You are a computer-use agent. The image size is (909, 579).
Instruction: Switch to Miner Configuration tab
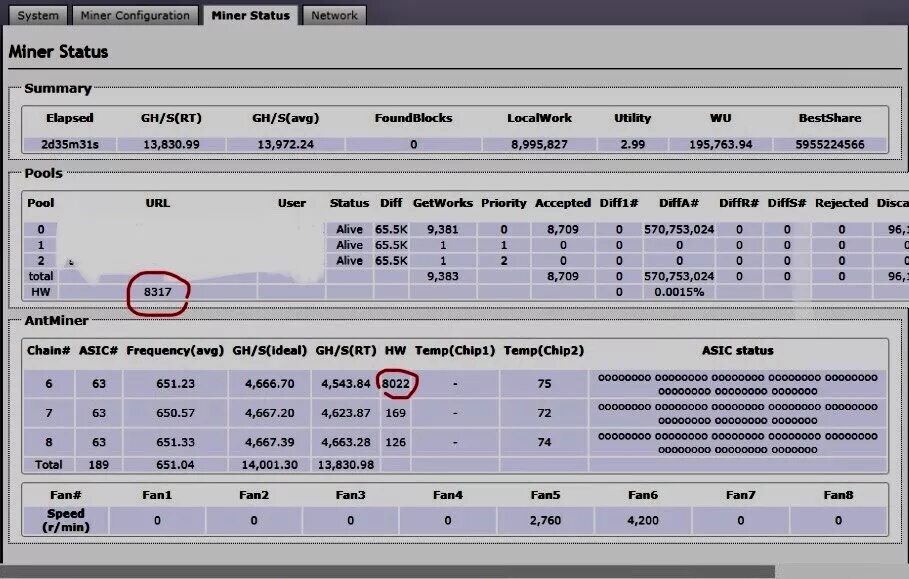(x=135, y=15)
